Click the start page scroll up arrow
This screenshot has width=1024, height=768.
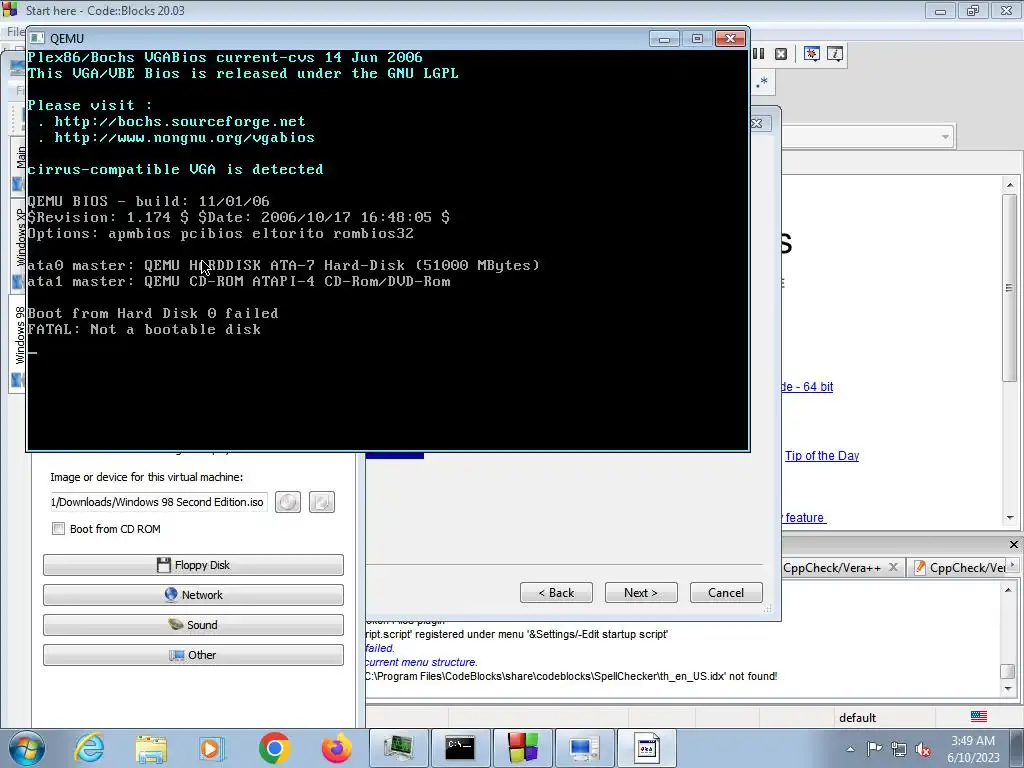coord(1010,185)
